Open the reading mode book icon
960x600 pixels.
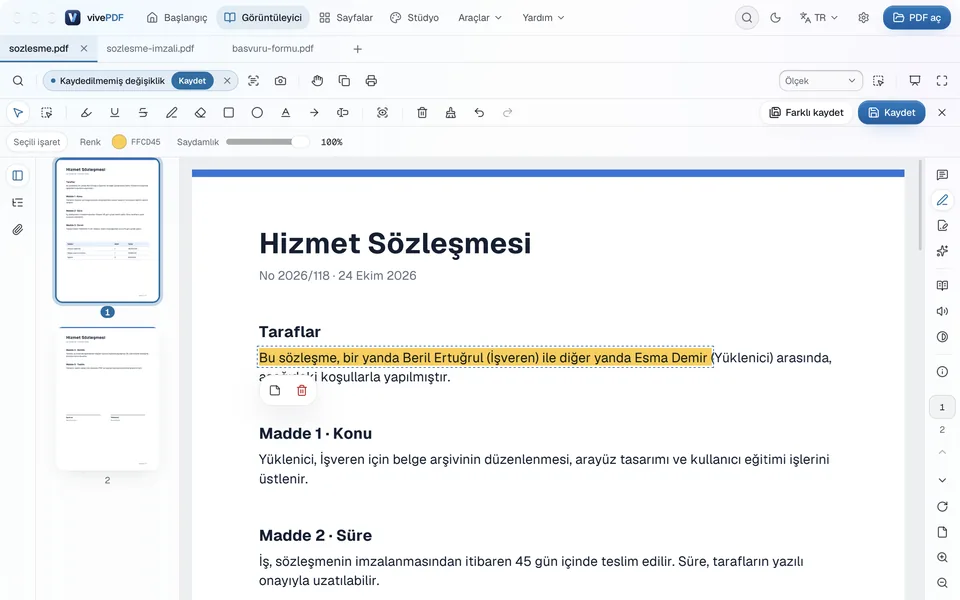coord(942,285)
